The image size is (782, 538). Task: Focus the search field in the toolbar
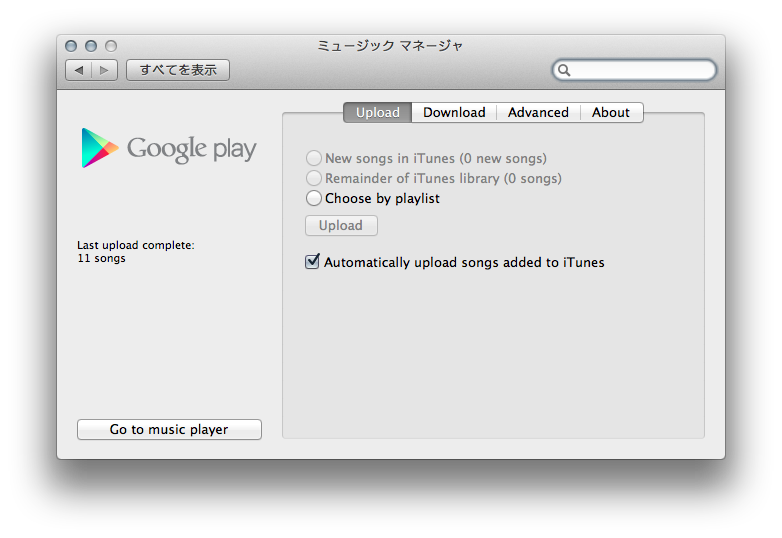[x=634, y=70]
